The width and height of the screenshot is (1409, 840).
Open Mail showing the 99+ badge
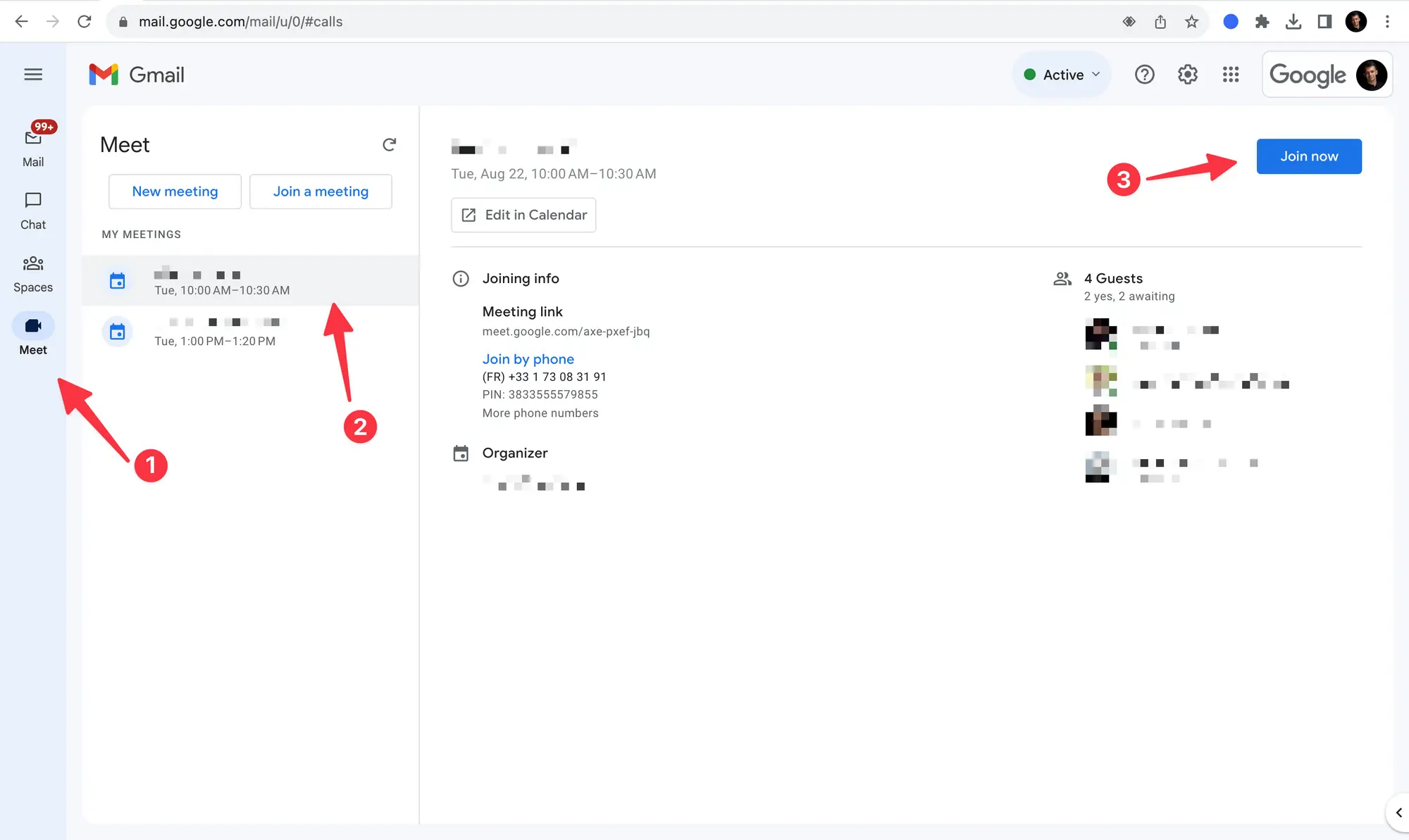click(x=32, y=144)
